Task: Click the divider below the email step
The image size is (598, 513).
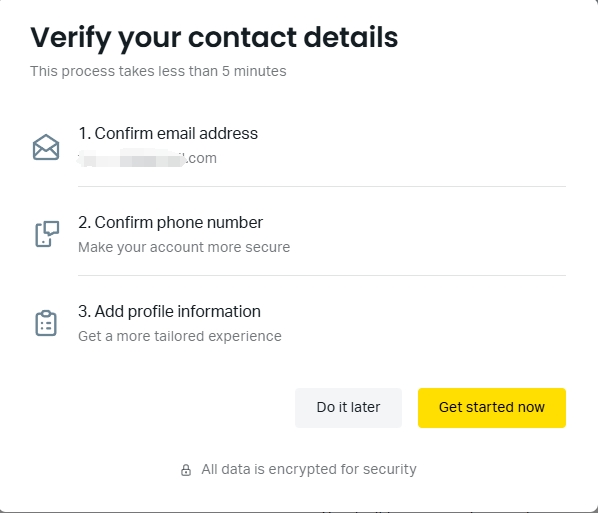Action: pyautogui.click(x=322, y=187)
